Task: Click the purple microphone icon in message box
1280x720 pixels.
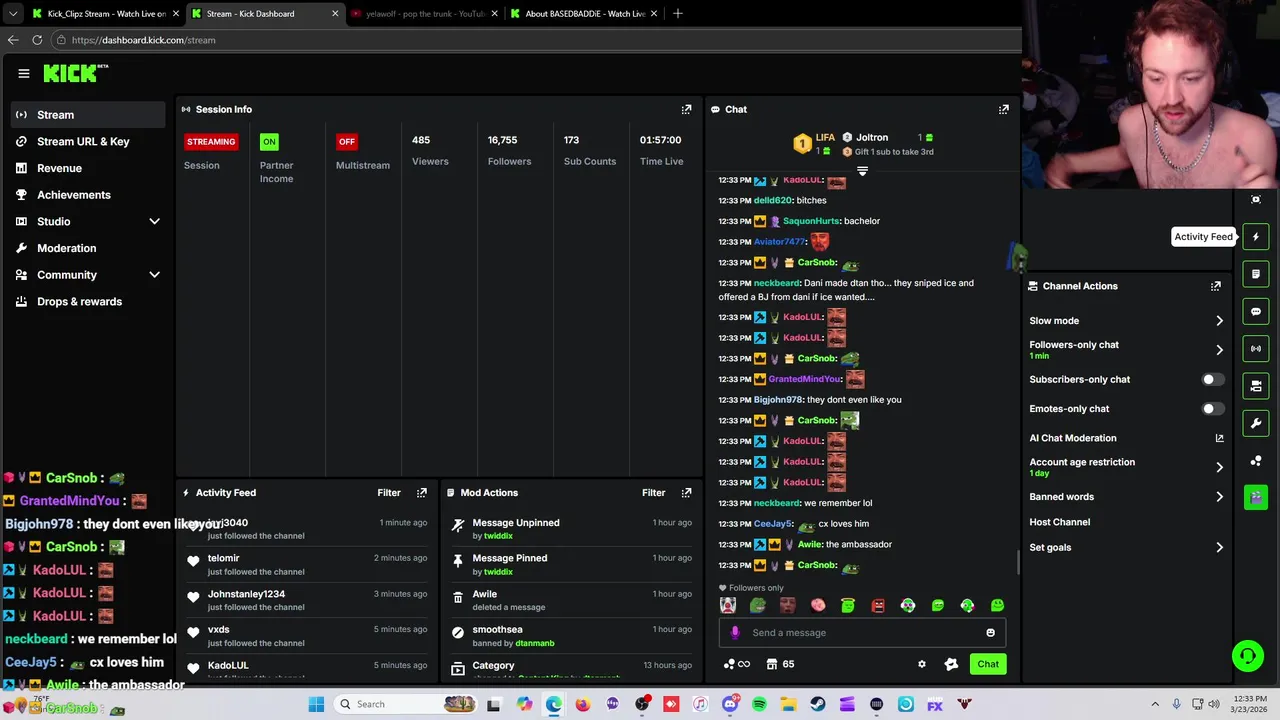Action: click(x=735, y=632)
